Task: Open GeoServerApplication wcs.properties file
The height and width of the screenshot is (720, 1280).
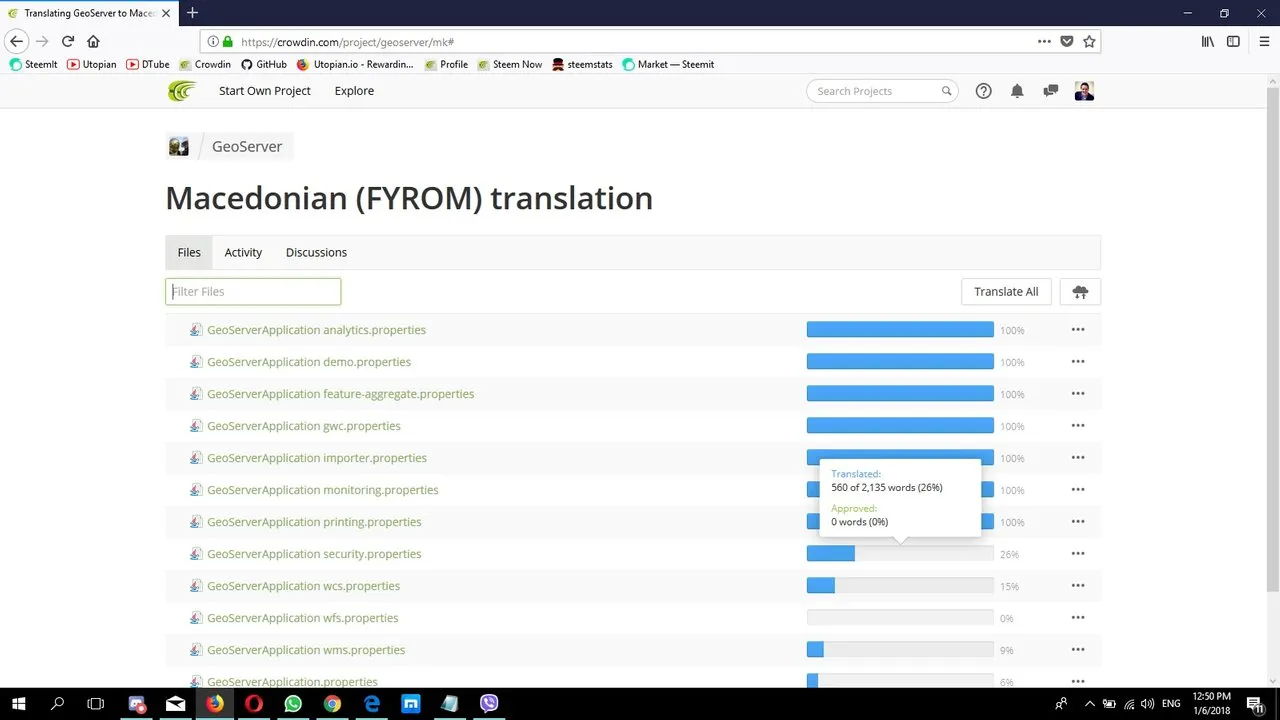Action: [x=303, y=586]
